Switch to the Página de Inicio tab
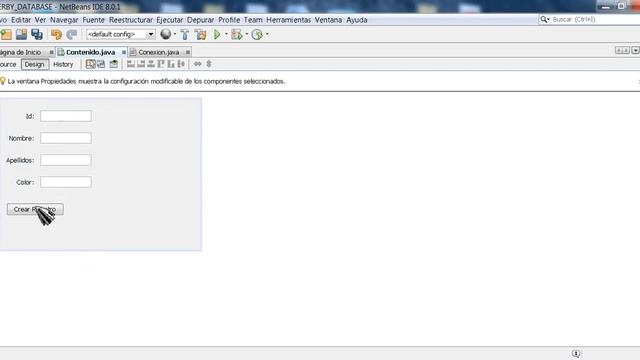The image size is (640, 360). point(20,52)
